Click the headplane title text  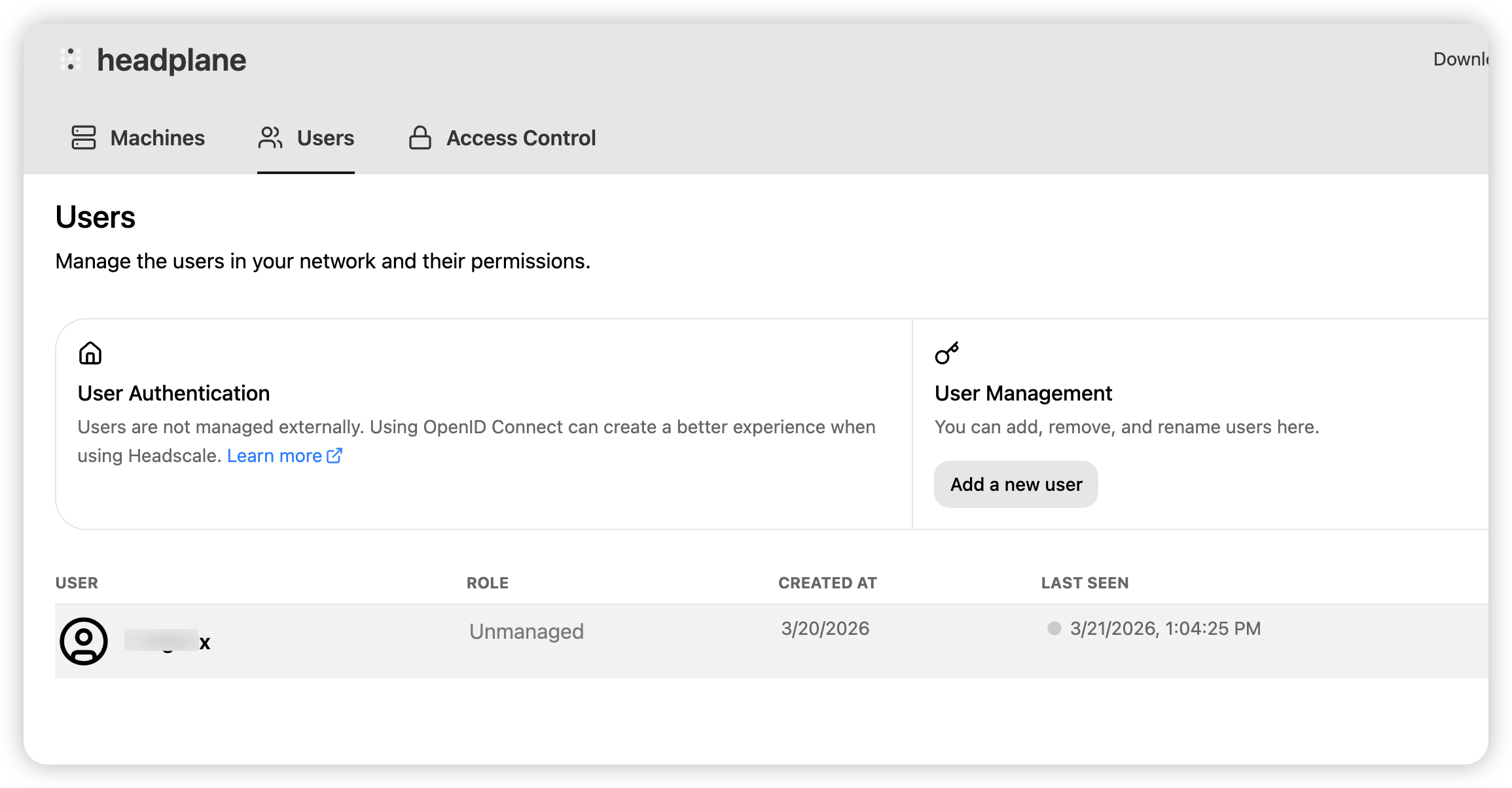pyautogui.click(x=171, y=60)
